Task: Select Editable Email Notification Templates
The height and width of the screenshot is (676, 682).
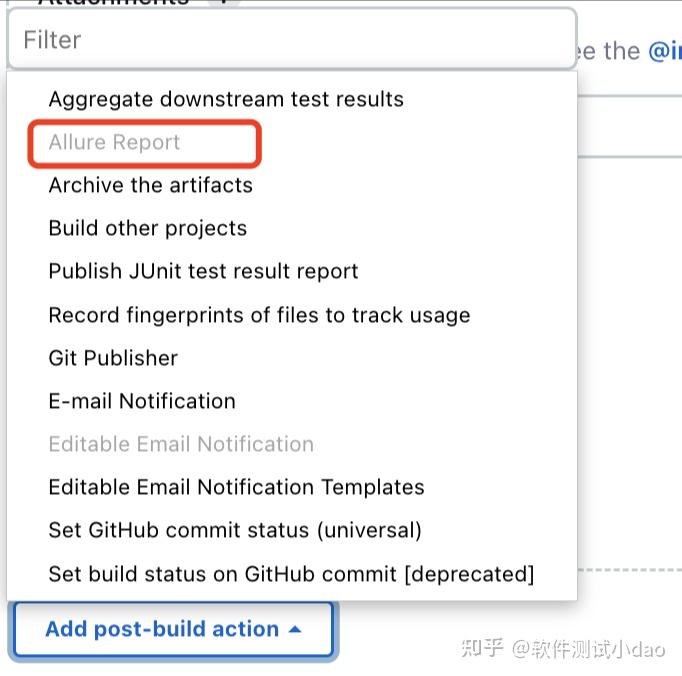Action: [236, 487]
